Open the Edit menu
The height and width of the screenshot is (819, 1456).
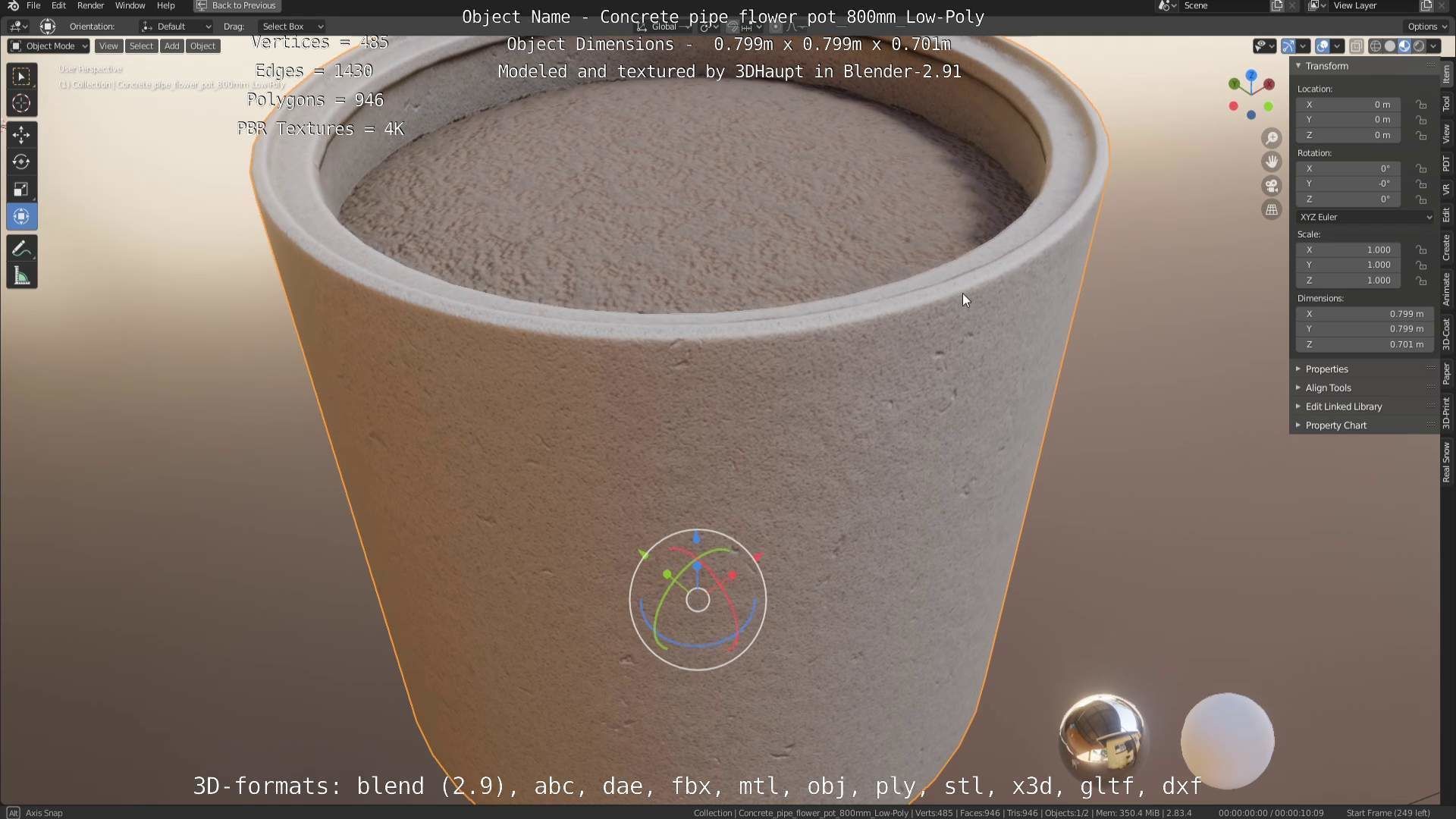tap(58, 5)
